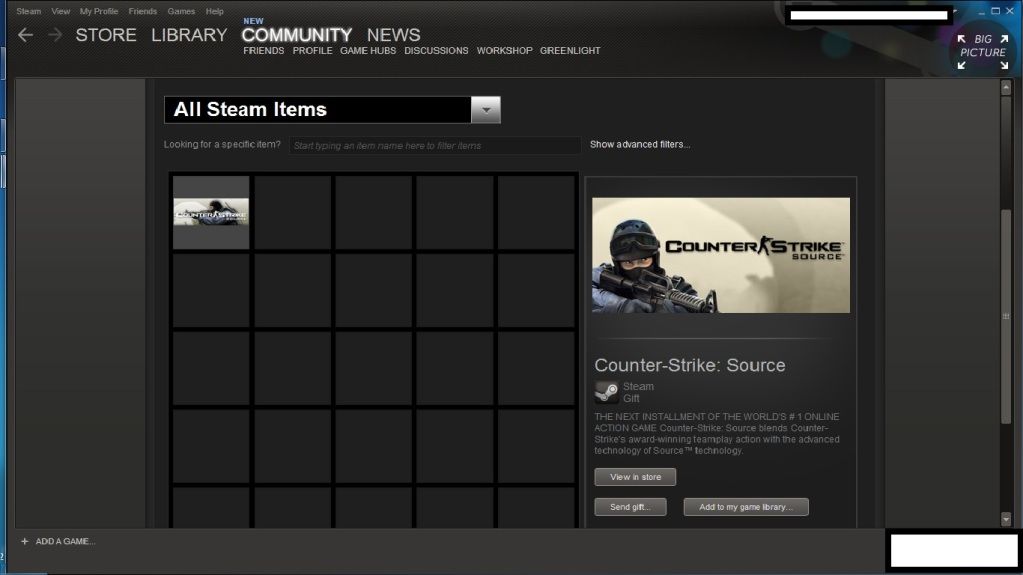
Task: Click the Counter-Strike: Source title text
Action: click(x=690, y=365)
